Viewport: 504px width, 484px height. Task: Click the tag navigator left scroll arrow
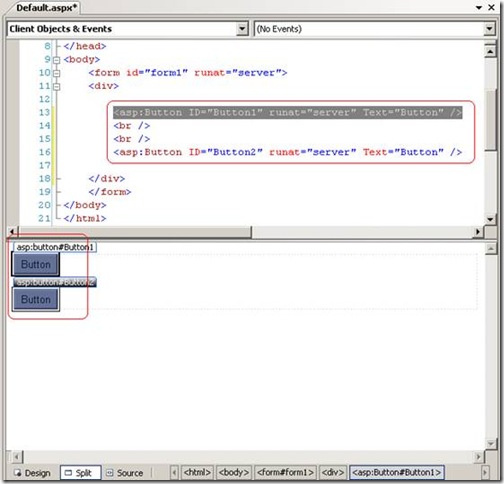tap(174, 473)
